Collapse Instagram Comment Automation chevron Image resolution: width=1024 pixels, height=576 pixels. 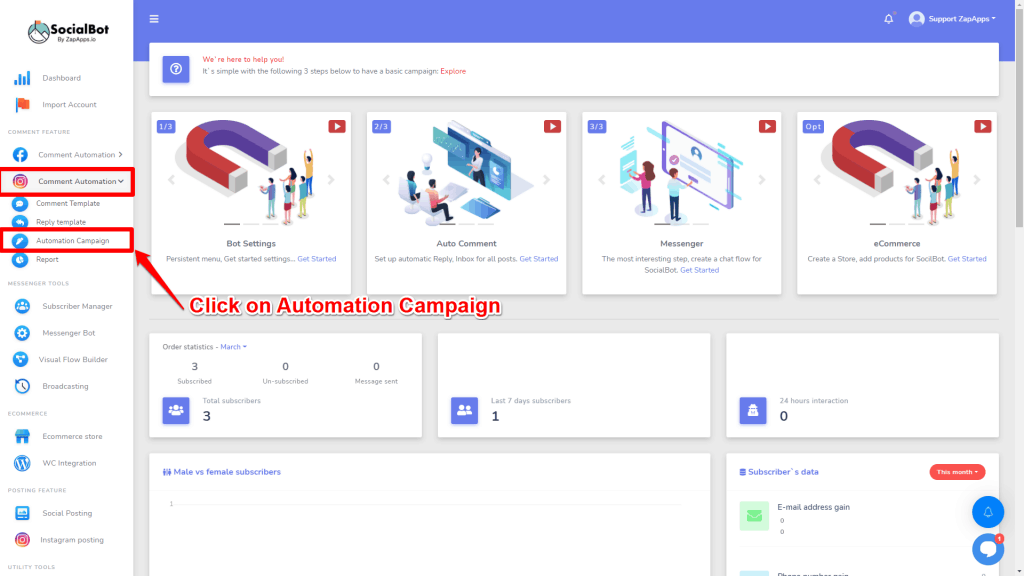pyautogui.click(x=121, y=182)
